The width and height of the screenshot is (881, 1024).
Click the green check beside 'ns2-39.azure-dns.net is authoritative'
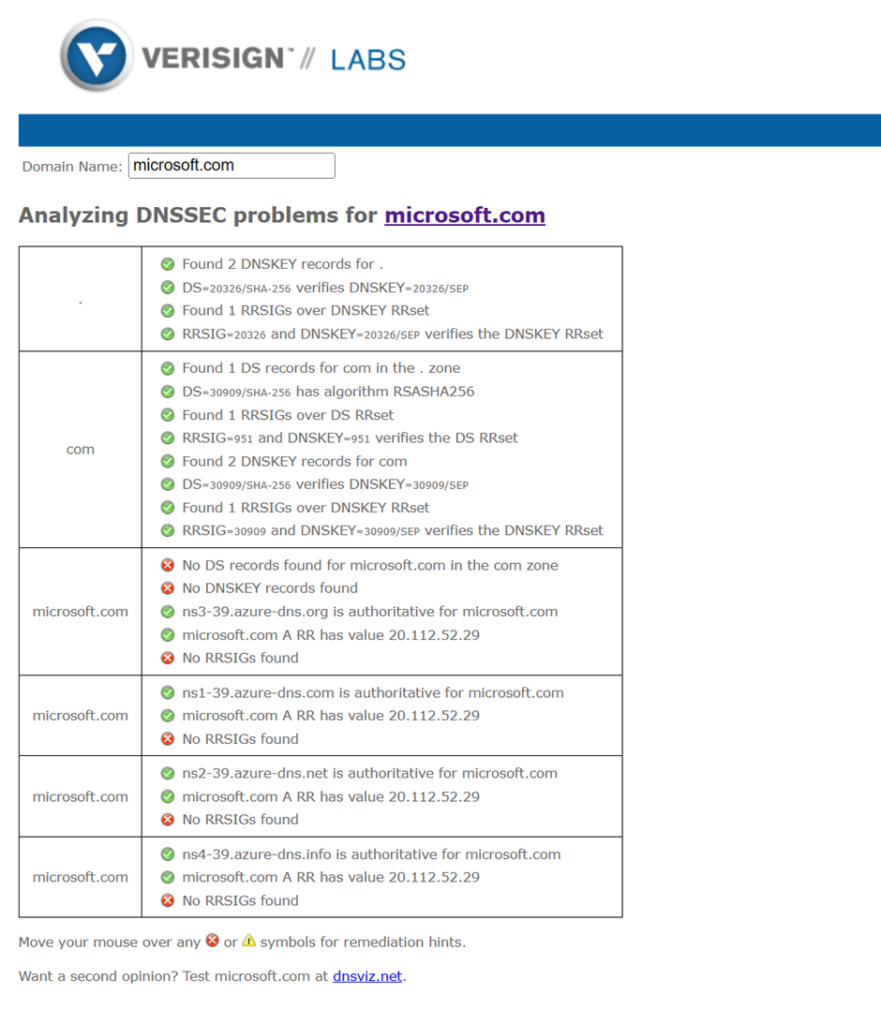click(168, 773)
